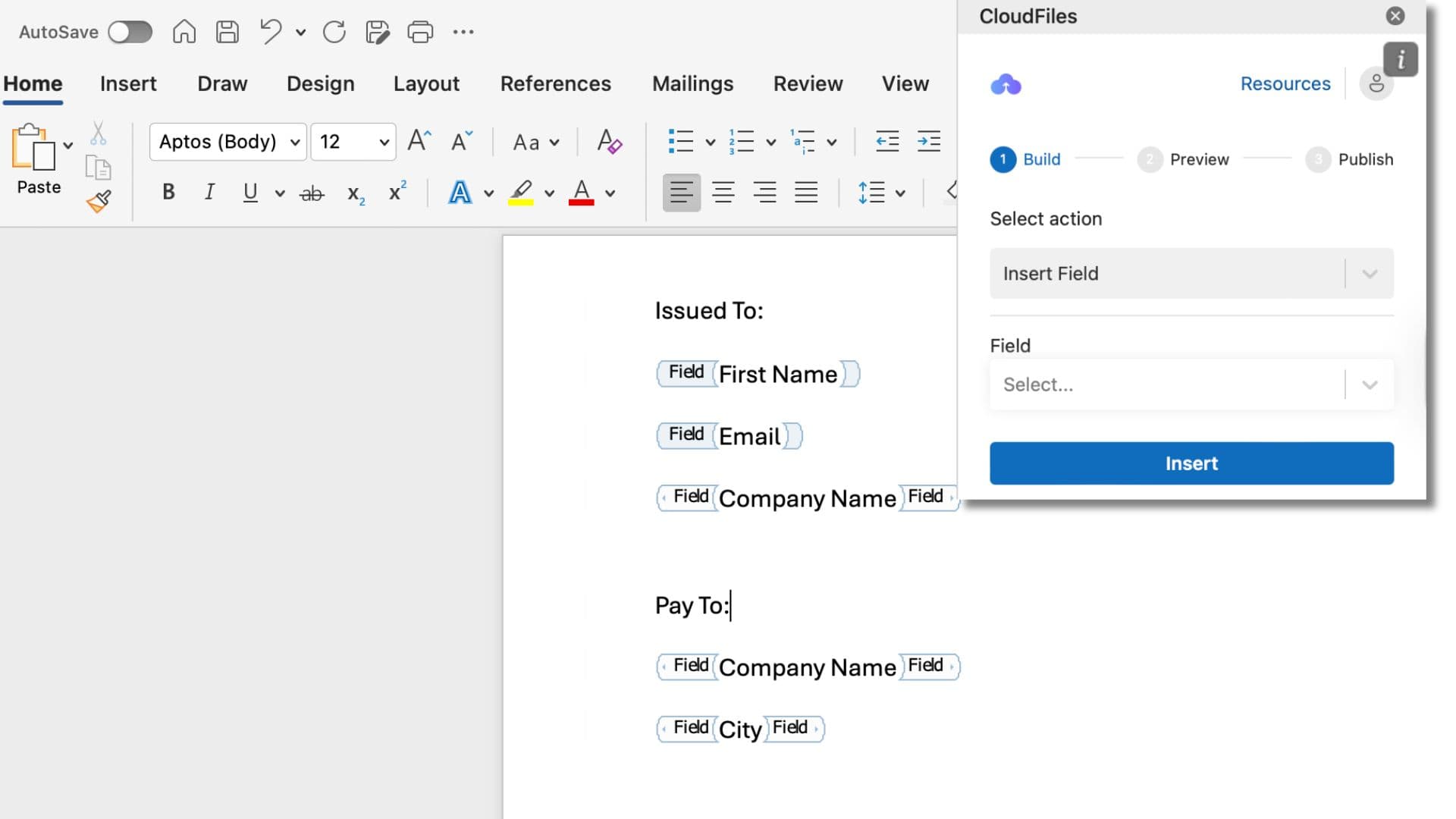Apply yellow text highlight color
This screenshot has width=1456, height=819.
point(523,193)
